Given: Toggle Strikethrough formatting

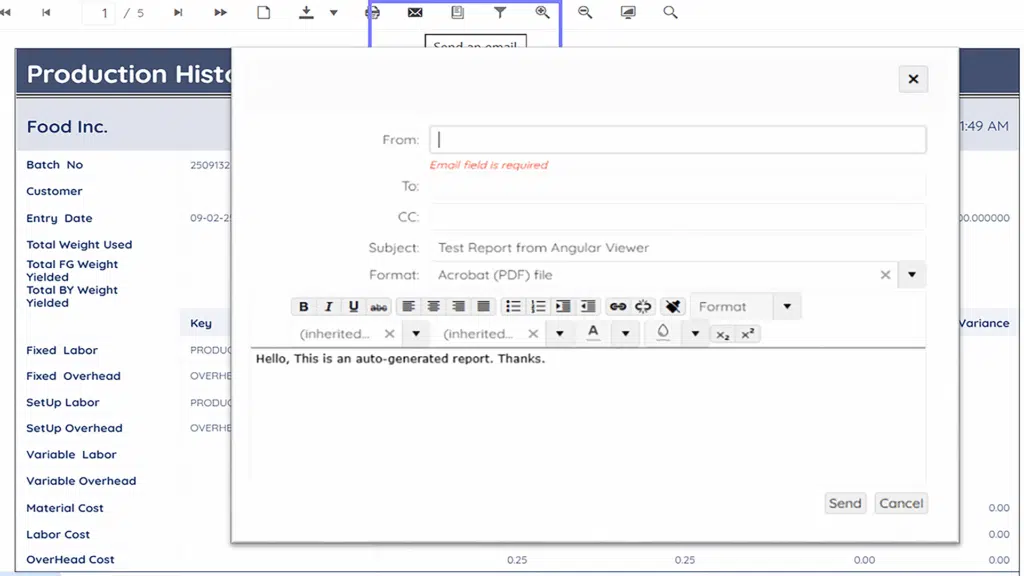Looking at the screenshot, I should pyautogui.click(x=379, y=306).
